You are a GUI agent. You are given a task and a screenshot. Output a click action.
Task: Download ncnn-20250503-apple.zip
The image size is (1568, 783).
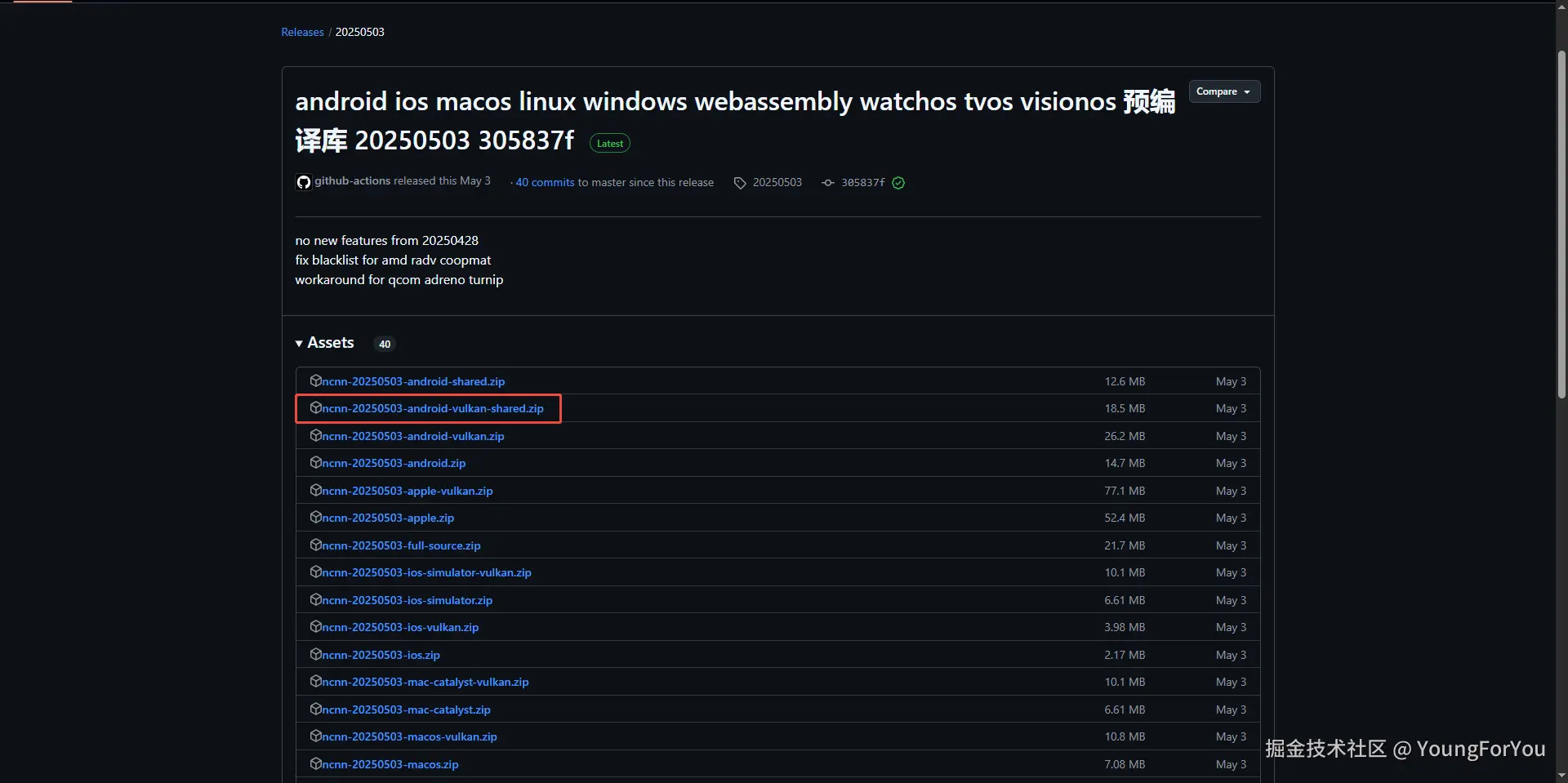tap(388, 518)
